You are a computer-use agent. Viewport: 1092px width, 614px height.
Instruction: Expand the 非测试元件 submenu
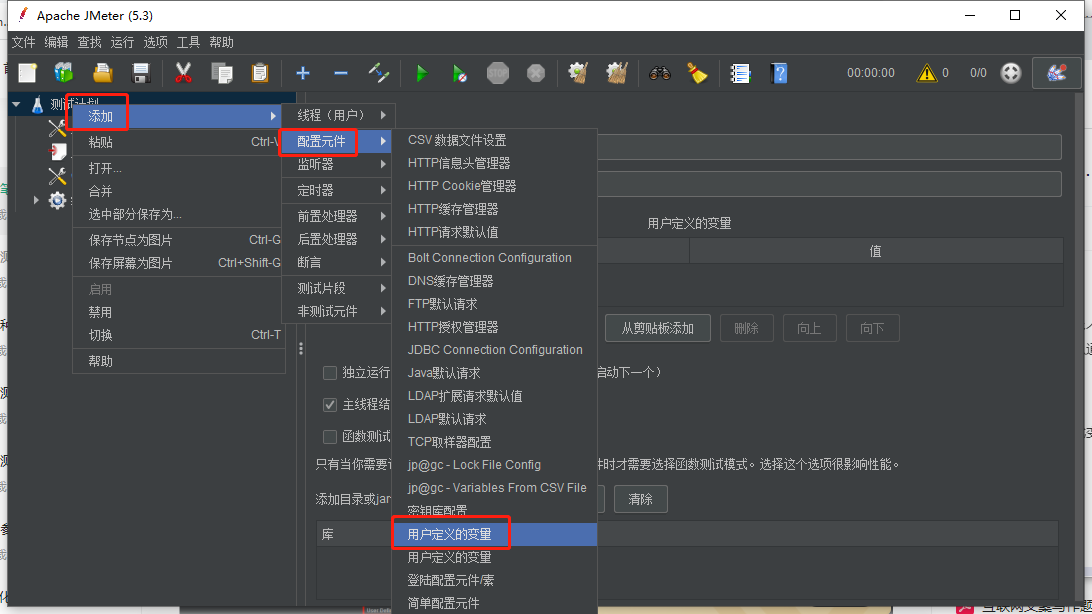pyautogui.click(x=338, y=311)
